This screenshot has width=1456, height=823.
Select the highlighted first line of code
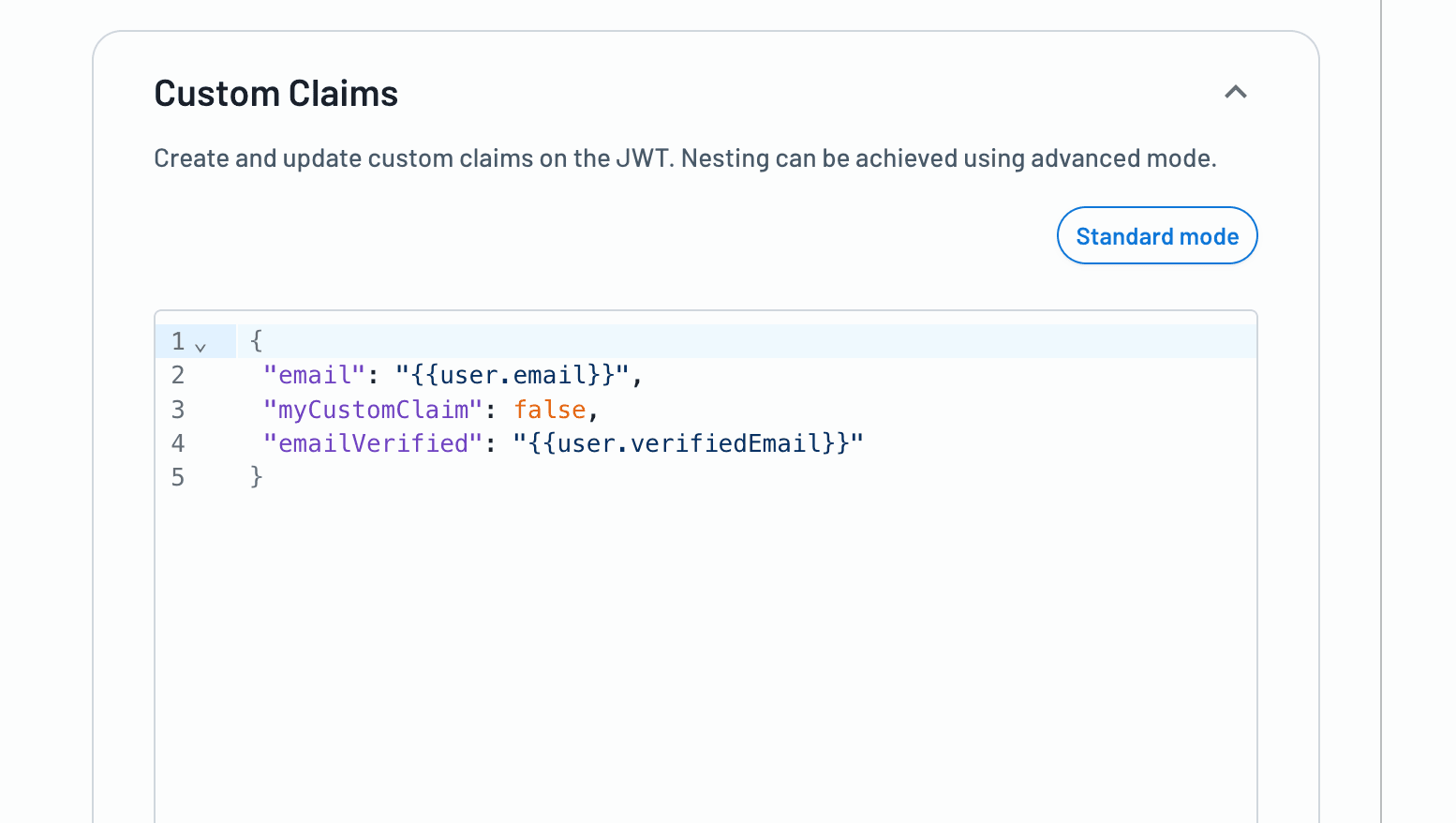coord(562,340)
